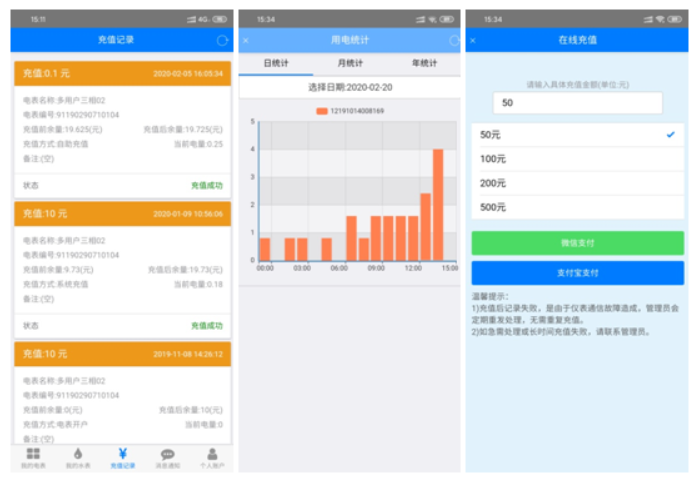Click refresh icon in 充值记录 header
Image resolution: width=694 pixels, height=480 pixels.
[222, 40]
